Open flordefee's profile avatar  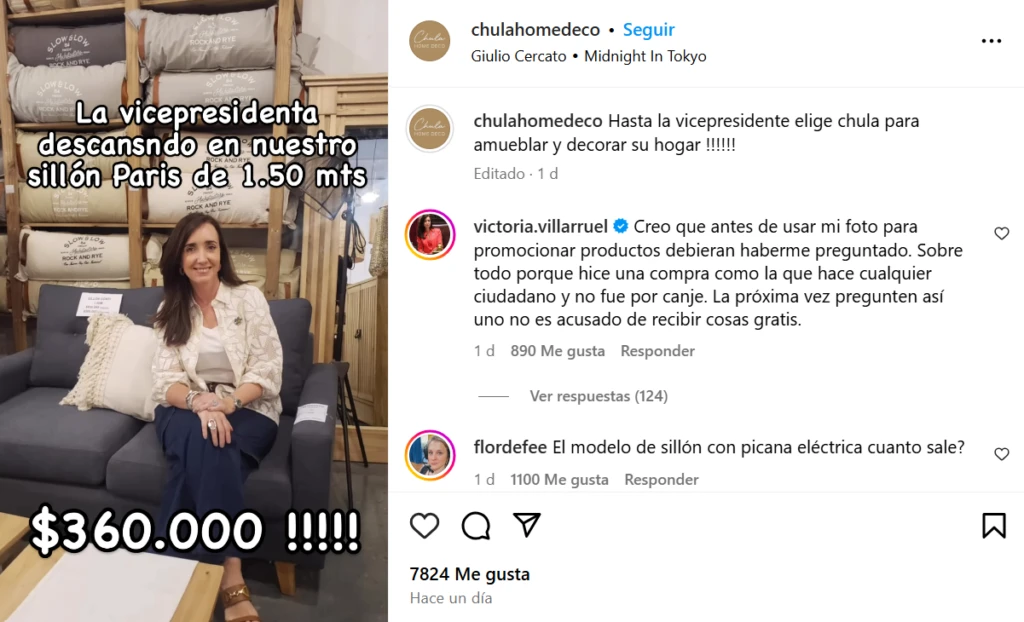click(x=430, y=455)
